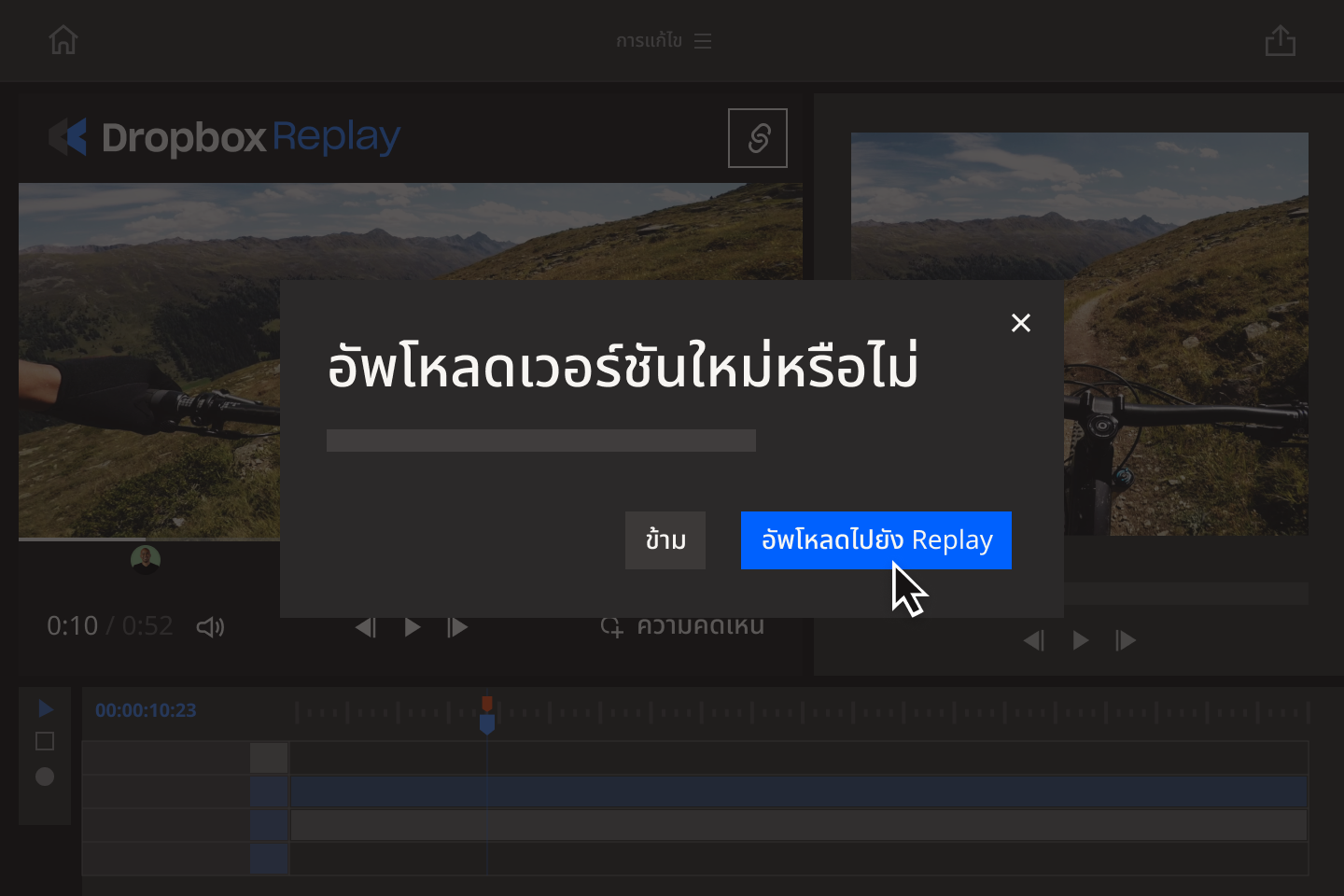The height and width of the screenshot is (896, 1344).
Task: Click the ข้าม skip button
Action: [x=665, y=540]
